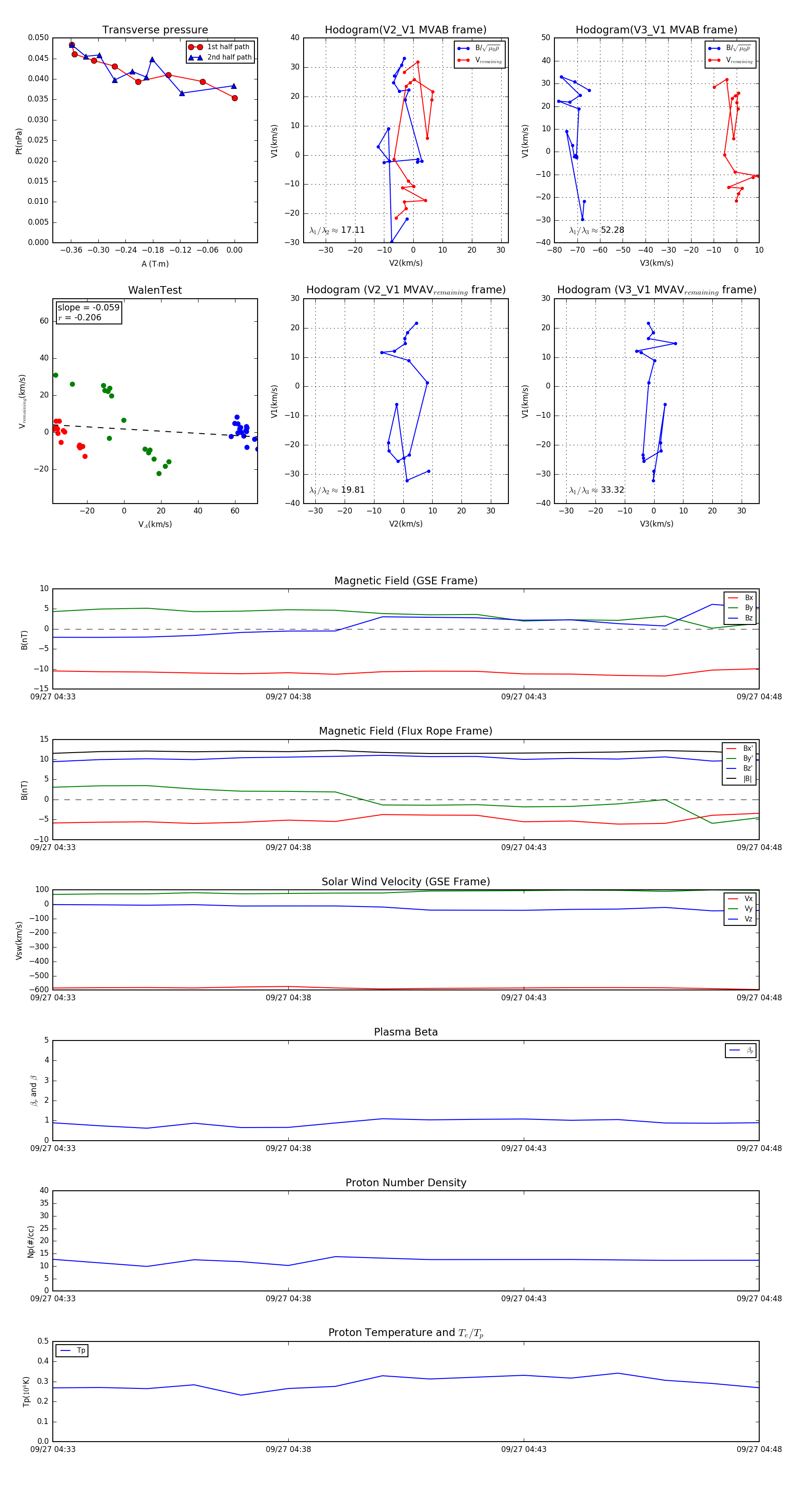Click the λ1/λ2 ≈ 19.81 annotation
This screenshot has width=812, height=1489.
pos(337,490)
